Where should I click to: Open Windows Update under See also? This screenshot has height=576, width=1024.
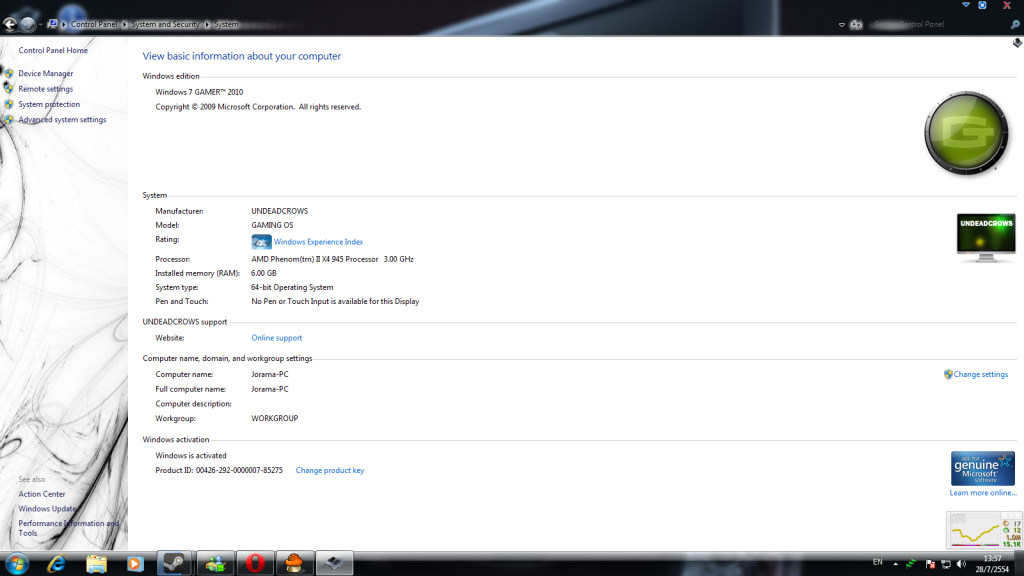coord(47,509)
